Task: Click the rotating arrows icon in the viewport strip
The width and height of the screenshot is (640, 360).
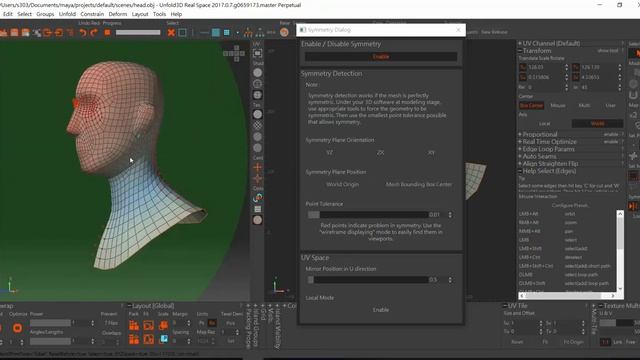Action: (258, 198)
